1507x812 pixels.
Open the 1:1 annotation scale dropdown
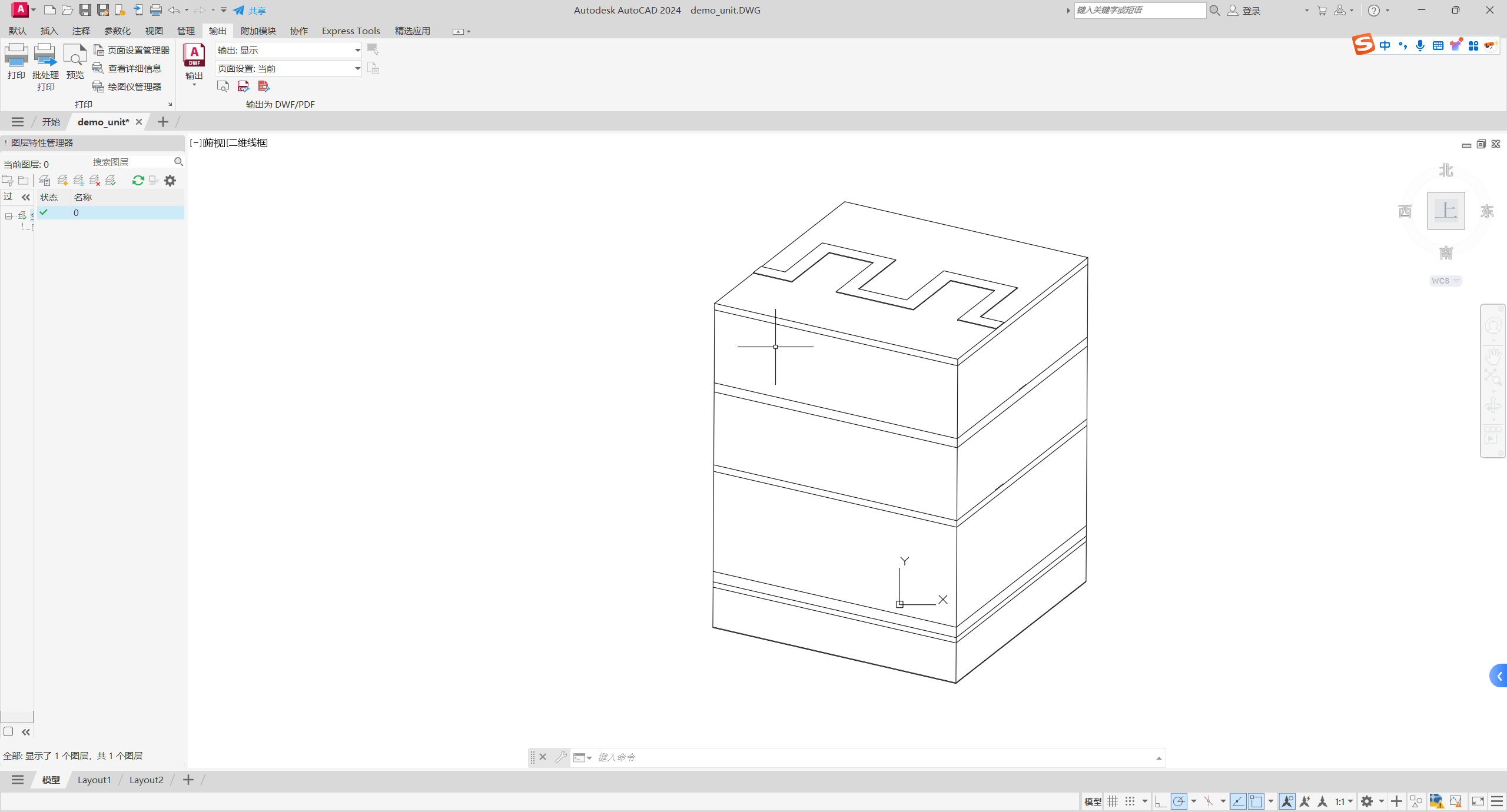1344,801
